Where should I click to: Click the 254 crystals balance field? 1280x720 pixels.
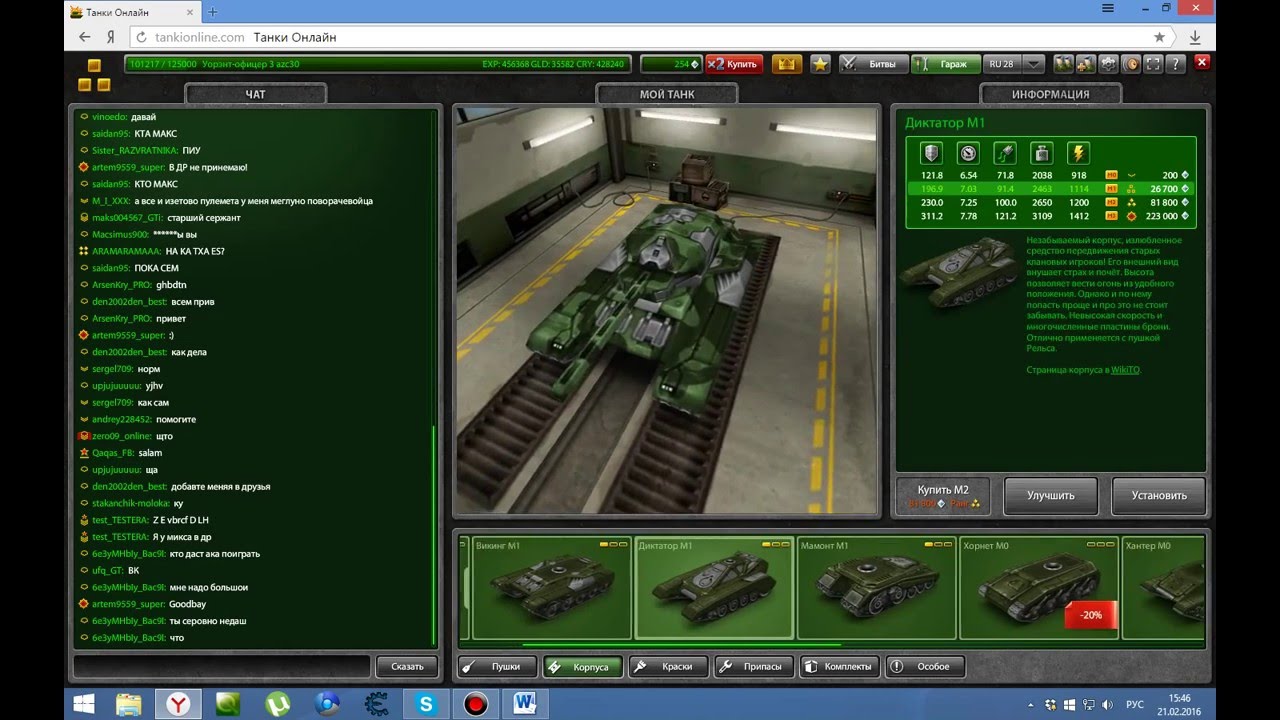[671, 64]
